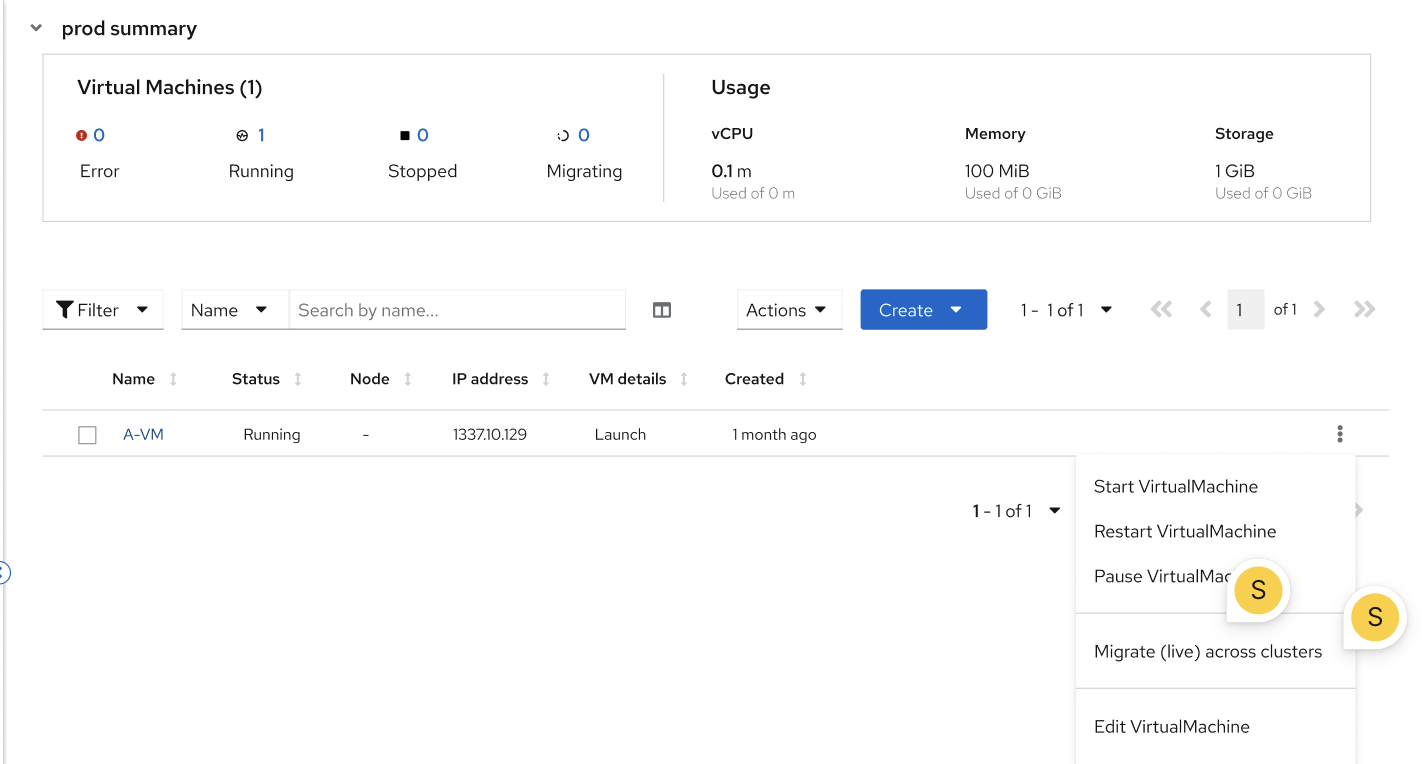1424x764 pixels.
Task: Open the Actions dropdown
Action: tap(789, 310)
